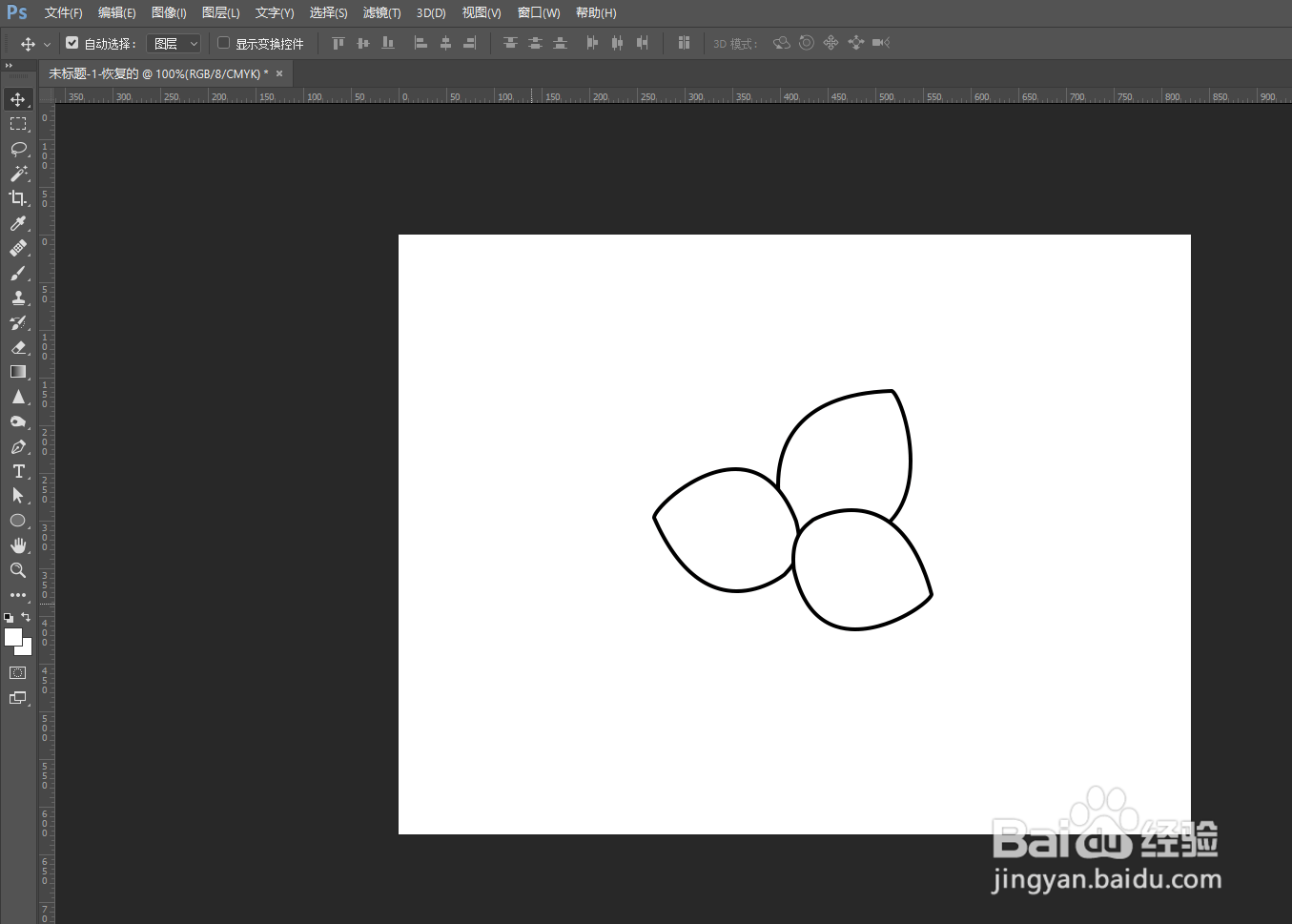This screenshot has width=1292, height=924.
Task: Reset default foreground and background colors
Action: [9, 618]
